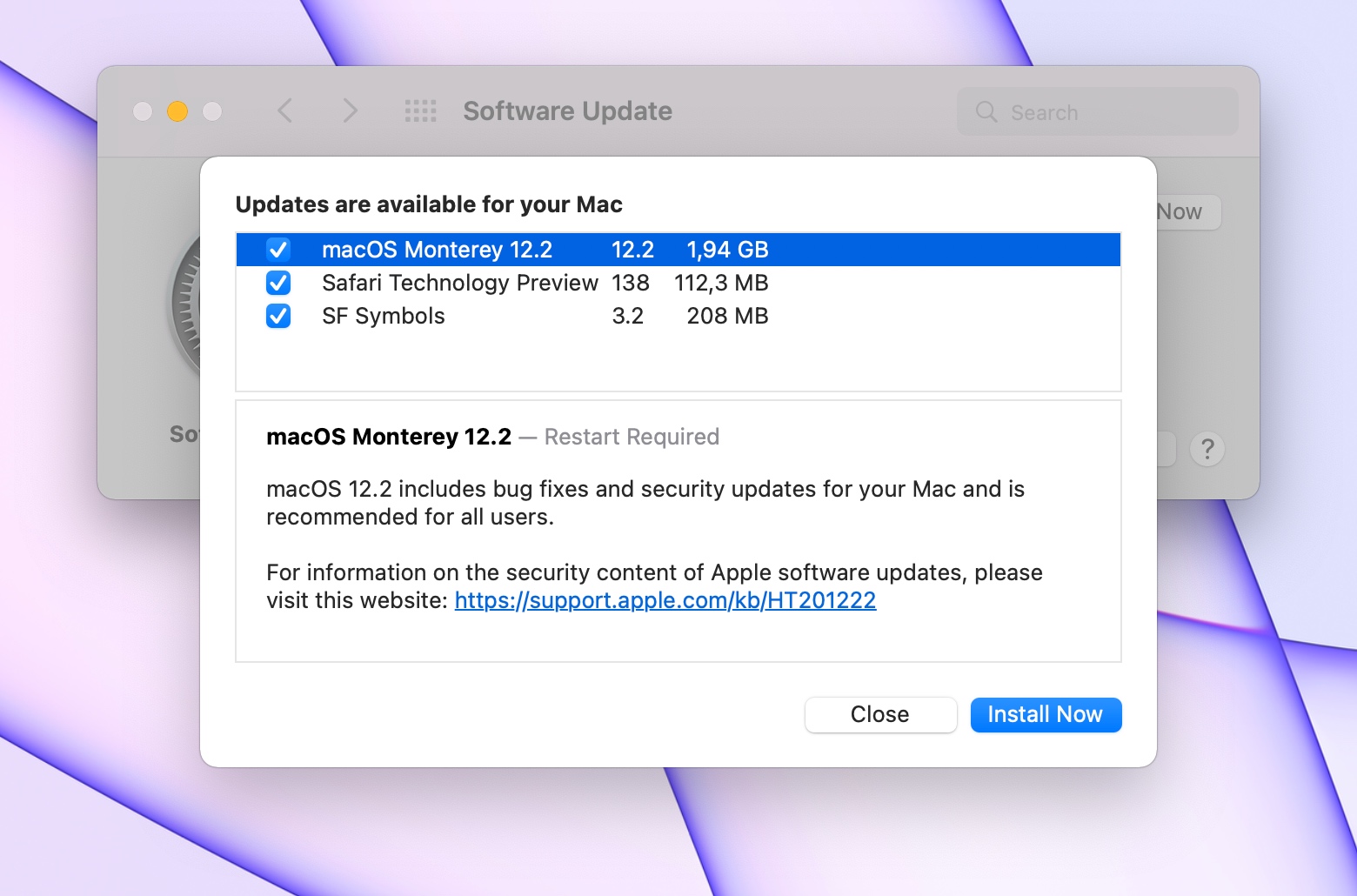Open the show-all preferences grid icon

coord(421,110)
